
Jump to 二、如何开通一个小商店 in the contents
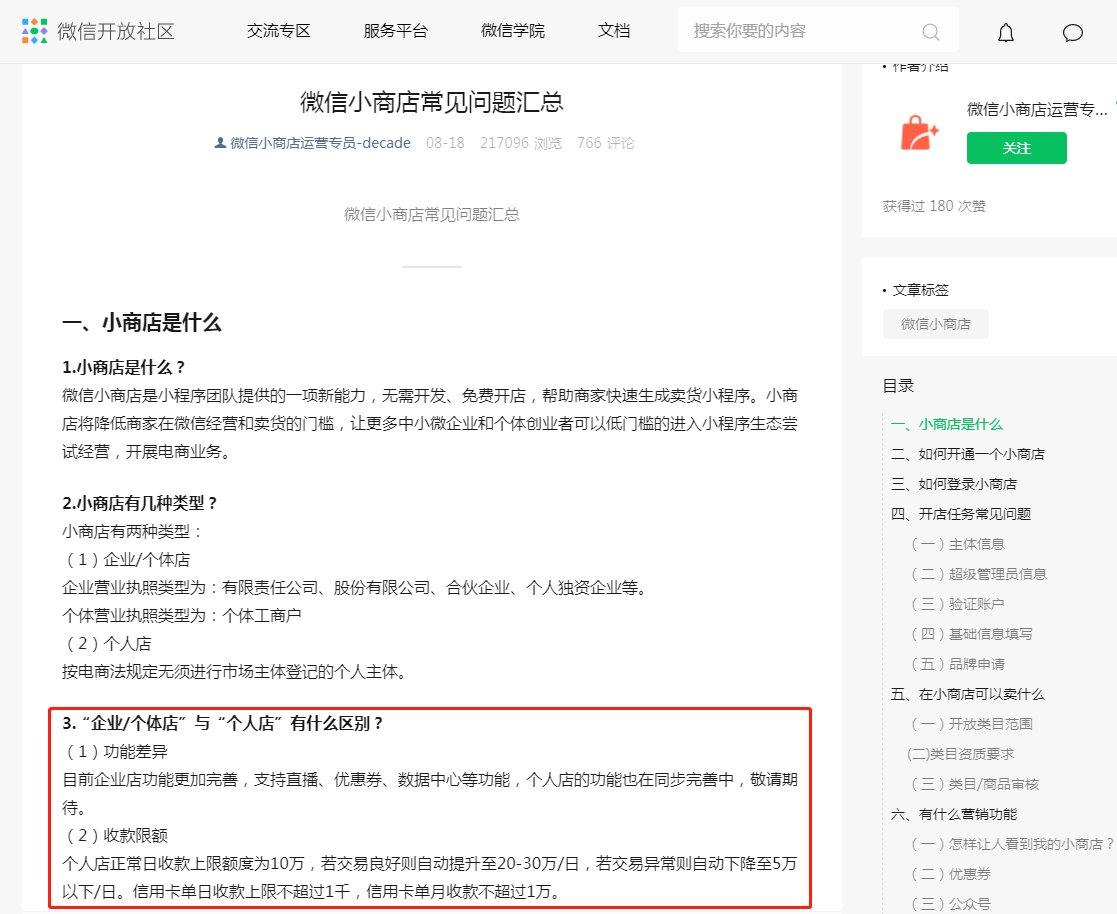click(967, 454)
